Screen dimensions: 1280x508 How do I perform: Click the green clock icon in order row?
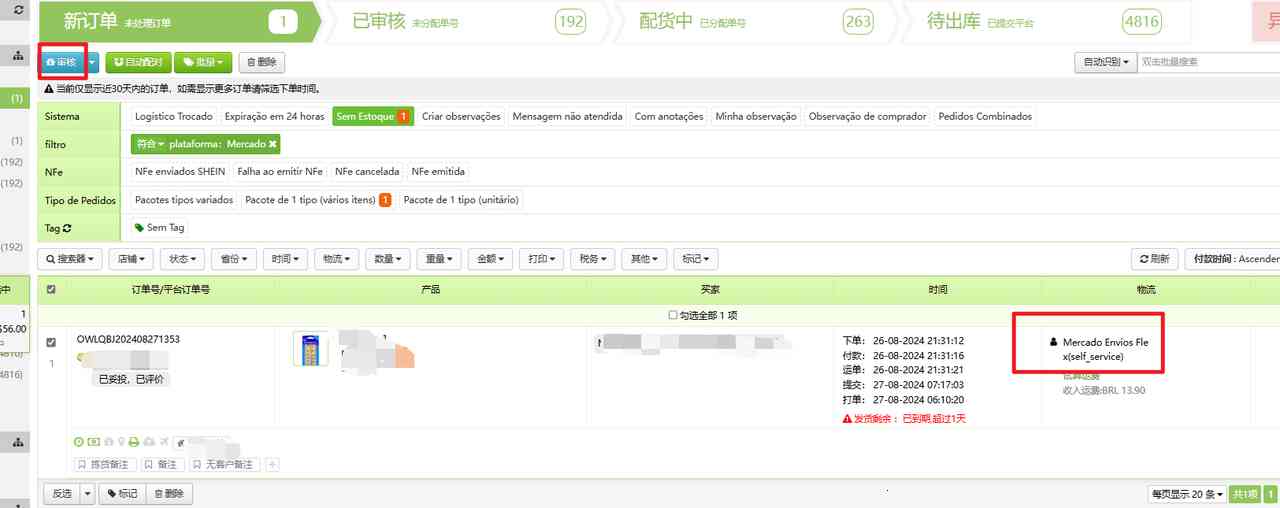tap(79, 442)
